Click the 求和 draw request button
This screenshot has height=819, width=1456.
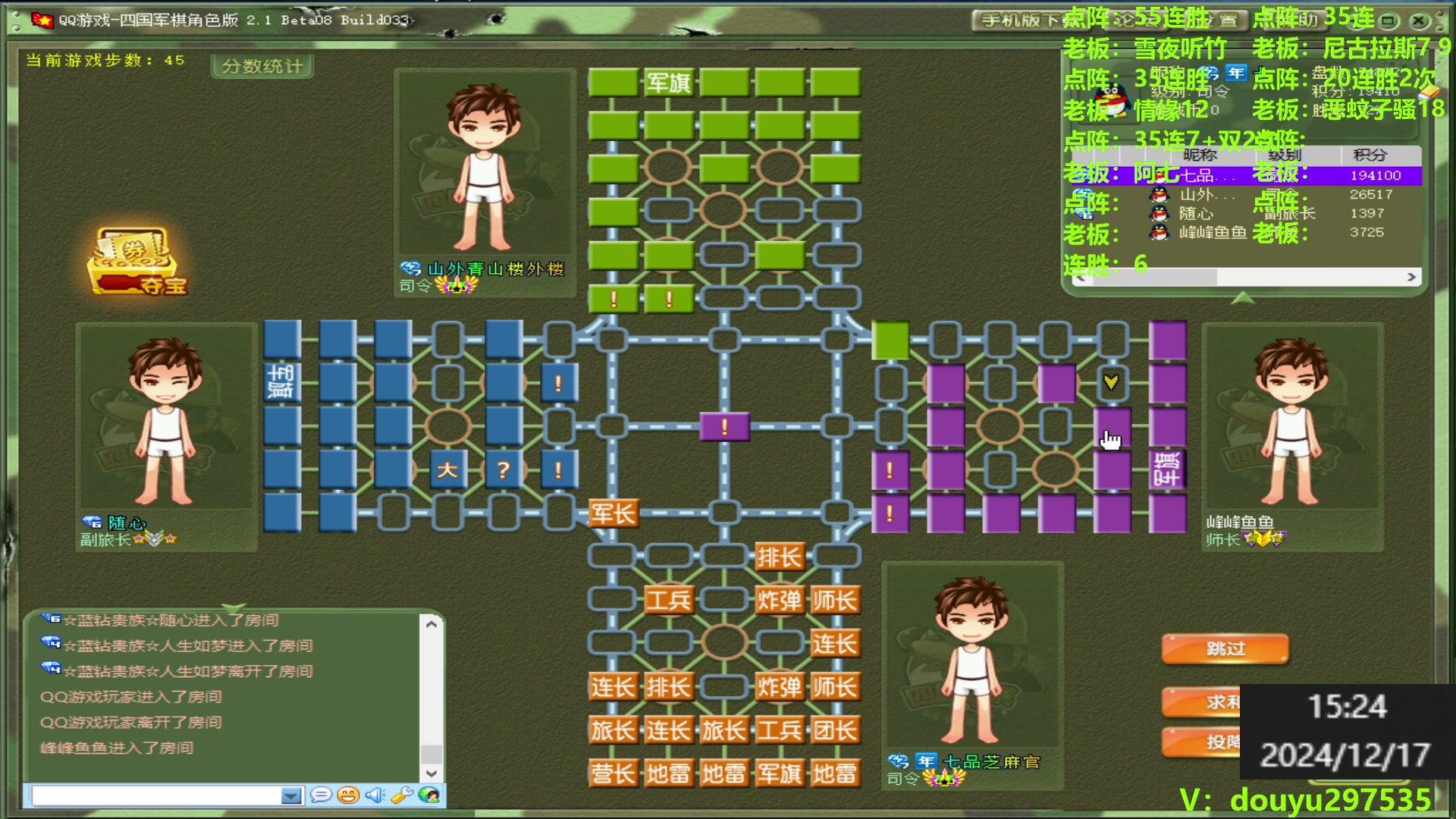(x=1201, y=702)
